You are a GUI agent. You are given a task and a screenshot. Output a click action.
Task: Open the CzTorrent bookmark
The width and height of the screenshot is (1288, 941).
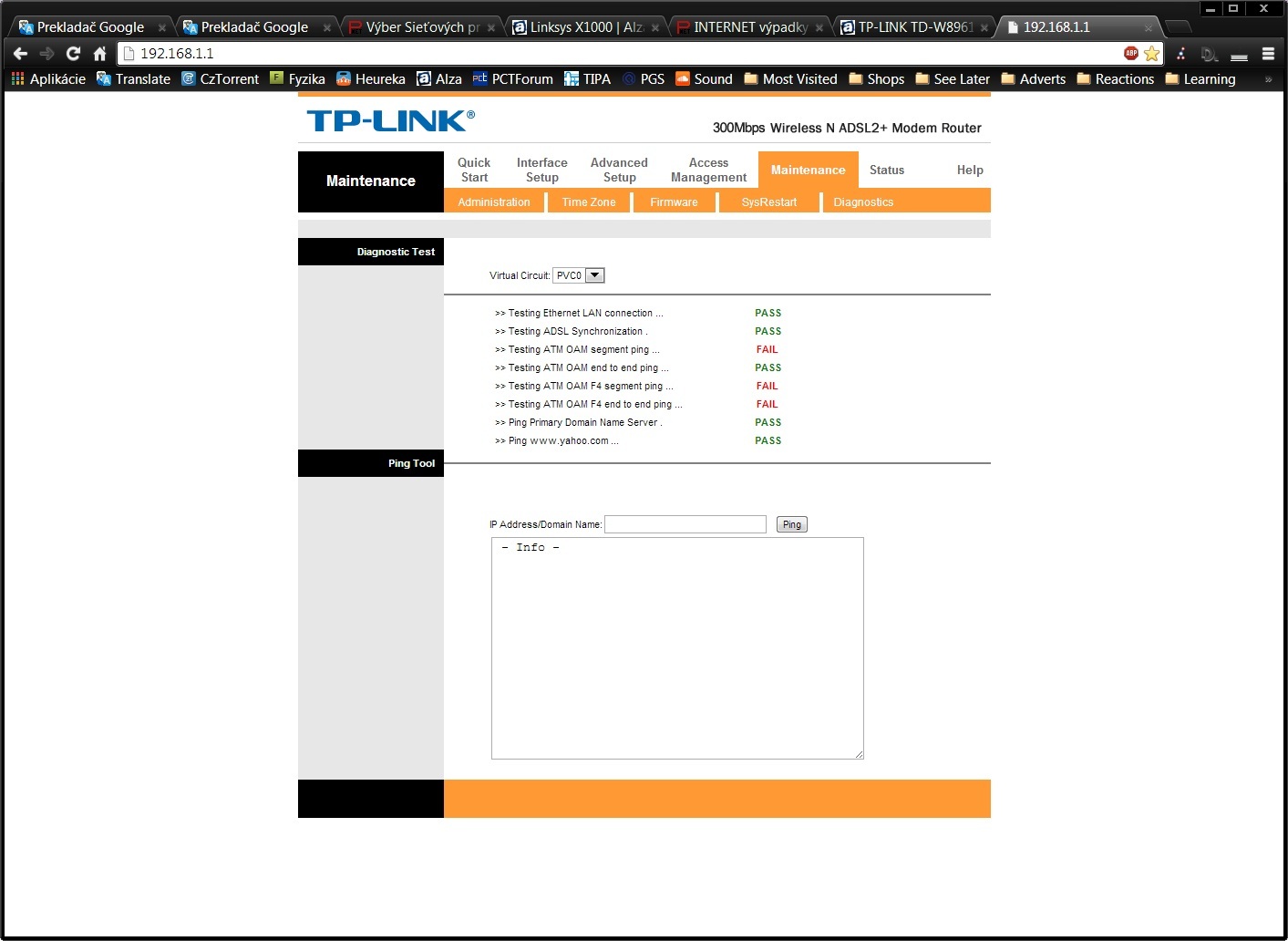(x=220, y=79)
